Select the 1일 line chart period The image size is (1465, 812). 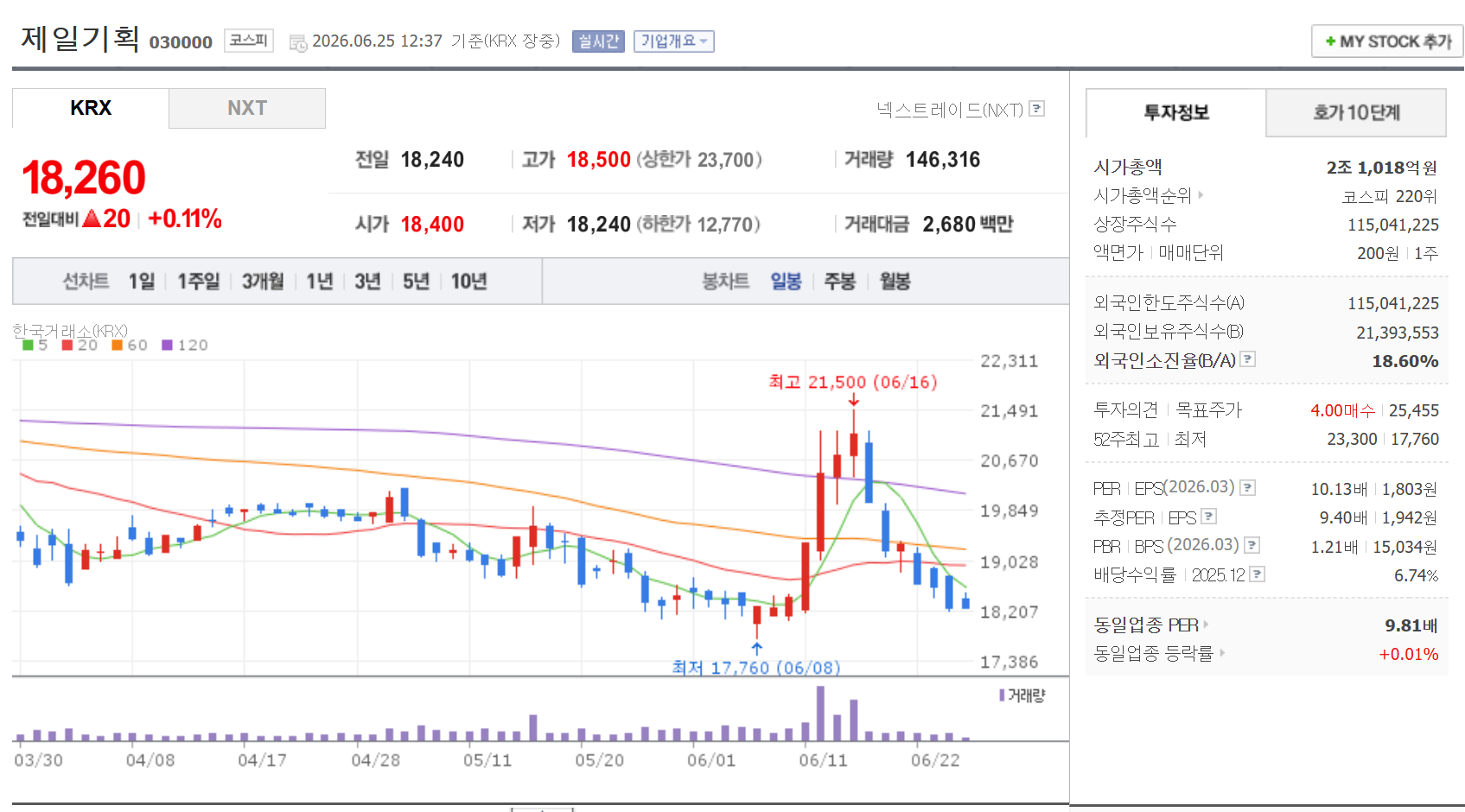[x=141, y=282]
